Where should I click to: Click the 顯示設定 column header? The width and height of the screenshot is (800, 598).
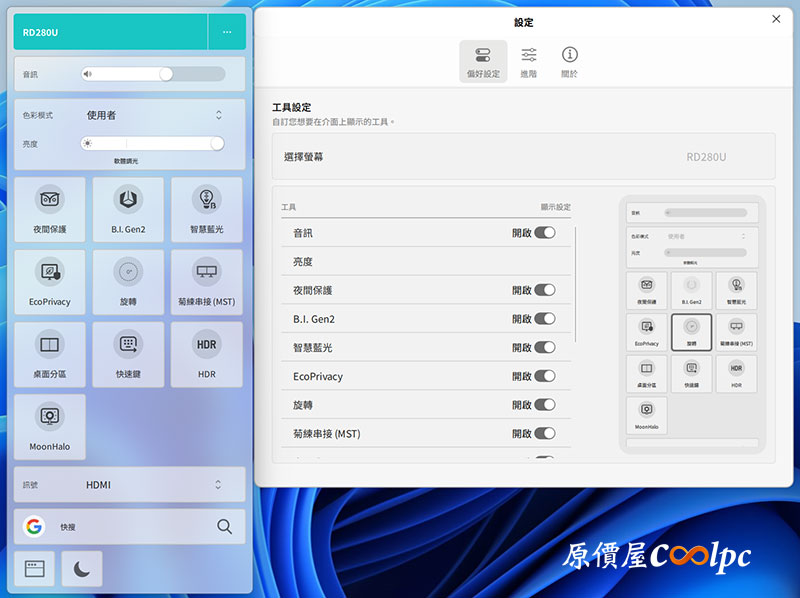(x=556, y=207)
